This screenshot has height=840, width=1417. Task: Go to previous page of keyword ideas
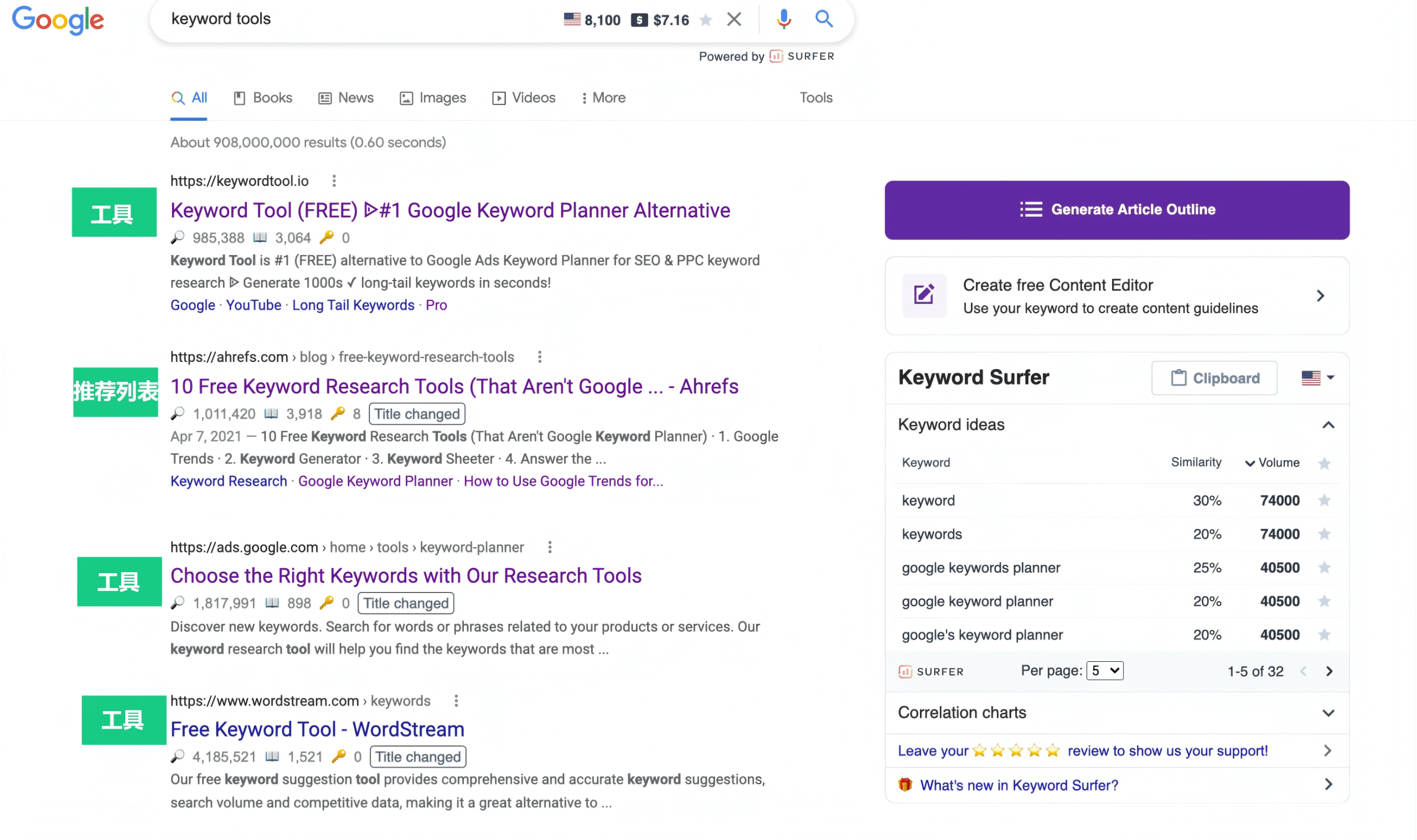[1303, 671]
